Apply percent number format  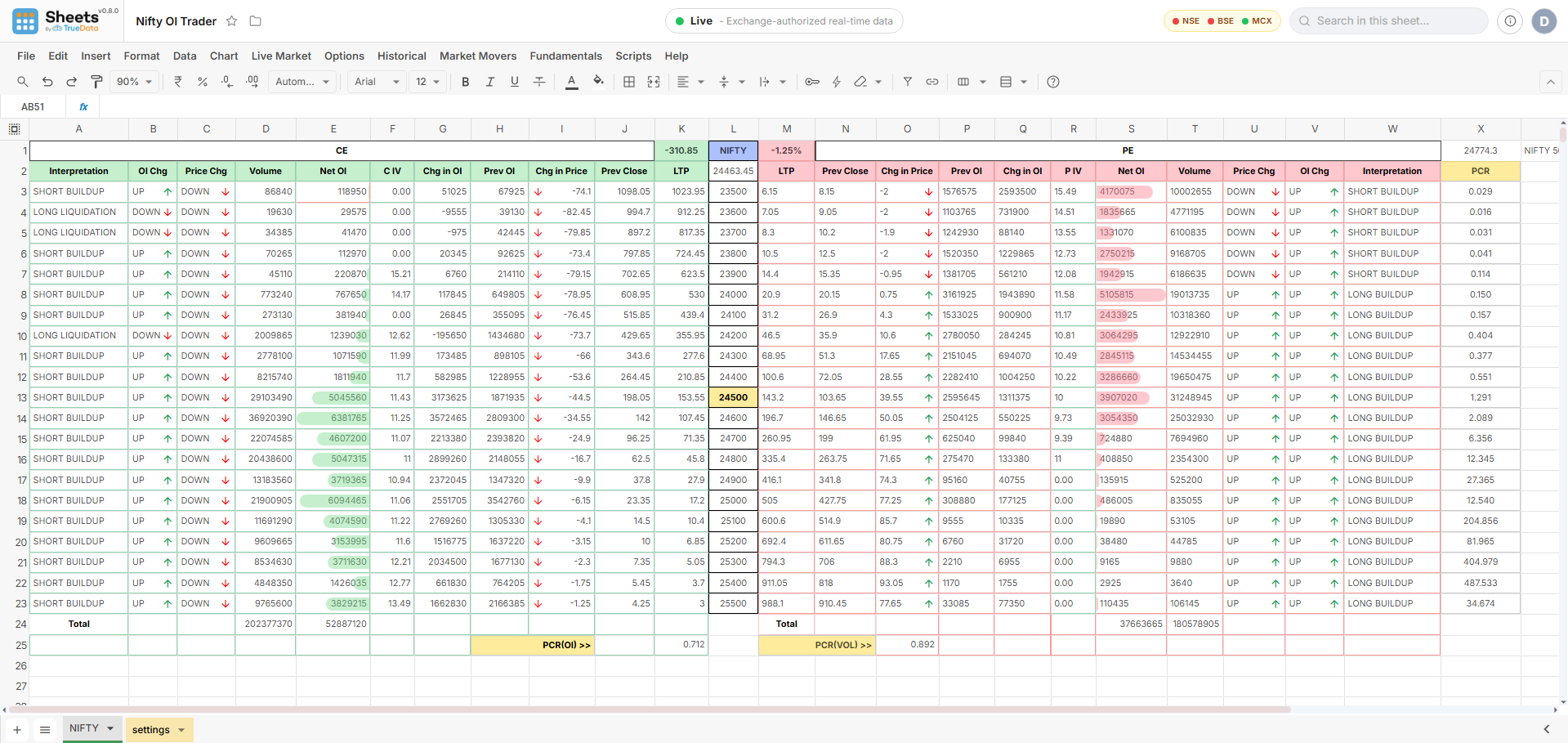click(203, 82)
